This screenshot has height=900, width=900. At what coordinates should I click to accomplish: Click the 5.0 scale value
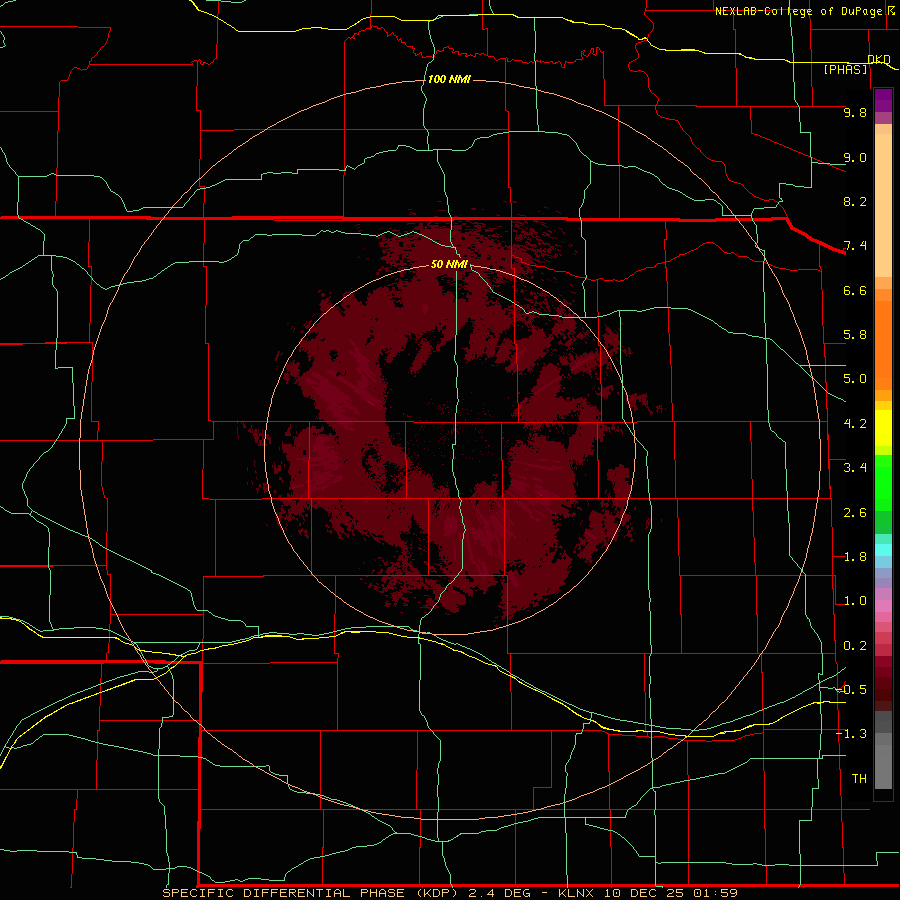(855, 379)
